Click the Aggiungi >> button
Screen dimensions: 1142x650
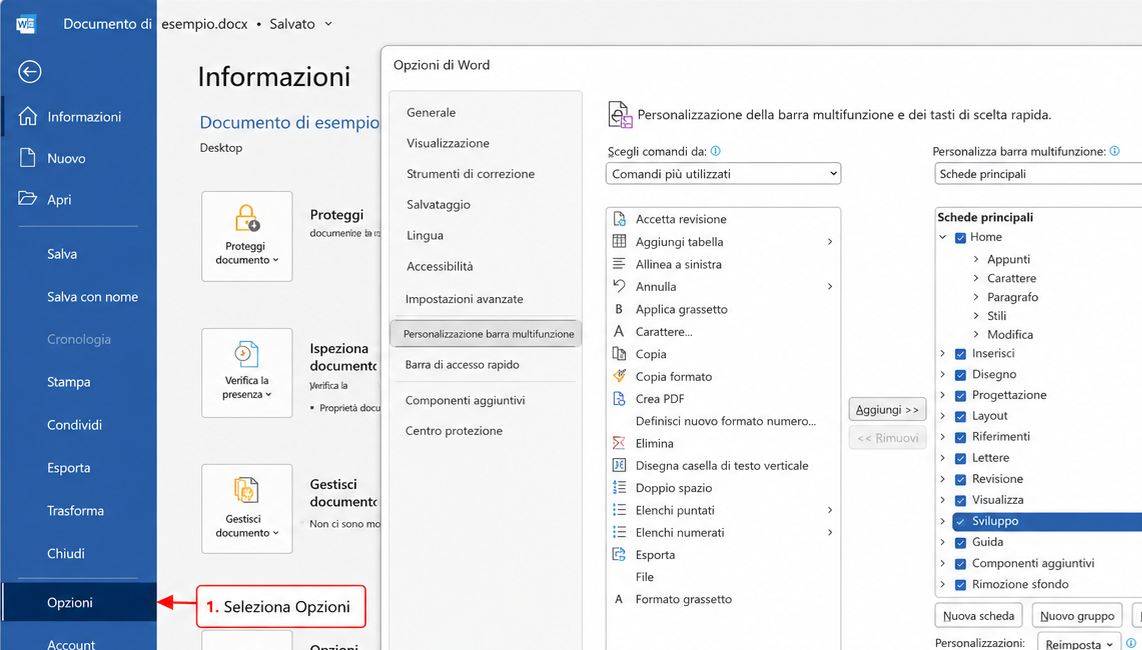[887, 410]
